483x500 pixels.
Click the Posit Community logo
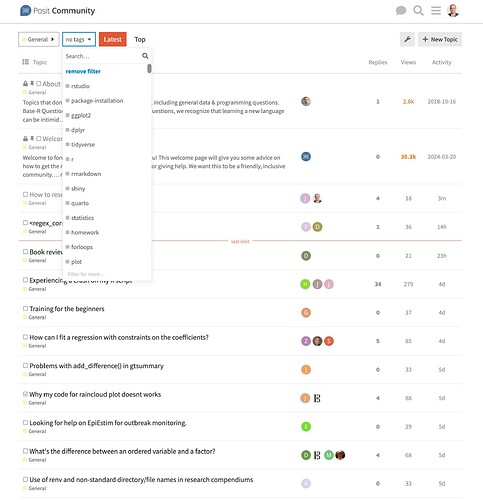pos(57,11)
